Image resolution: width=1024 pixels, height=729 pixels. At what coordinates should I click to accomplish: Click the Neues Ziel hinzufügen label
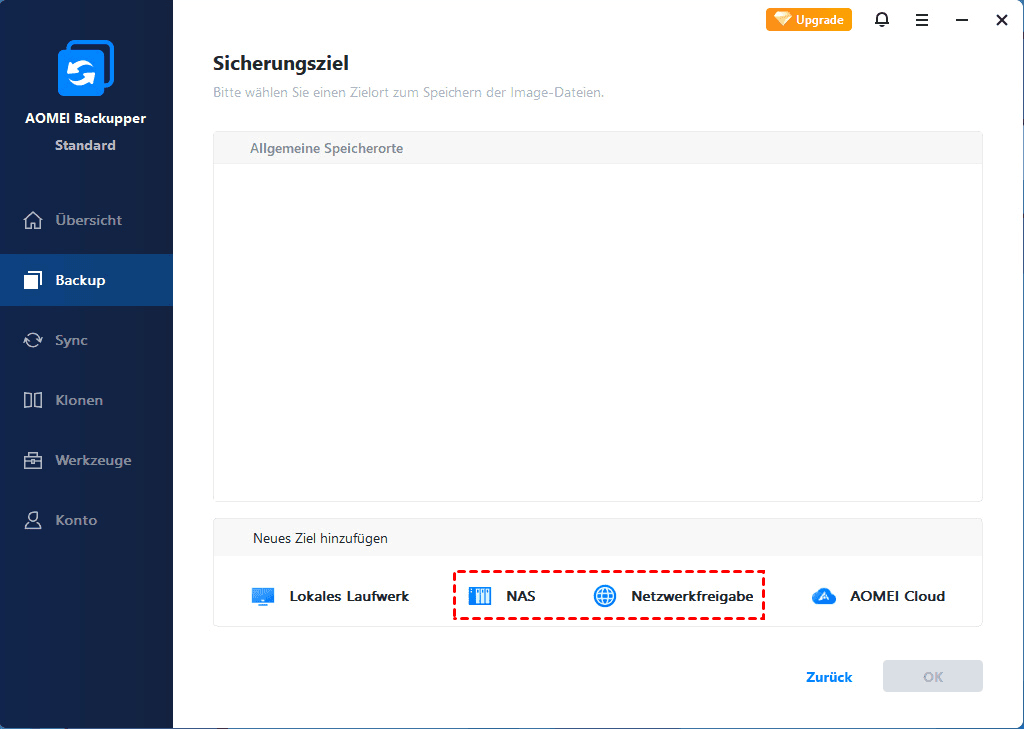(320, 538)
